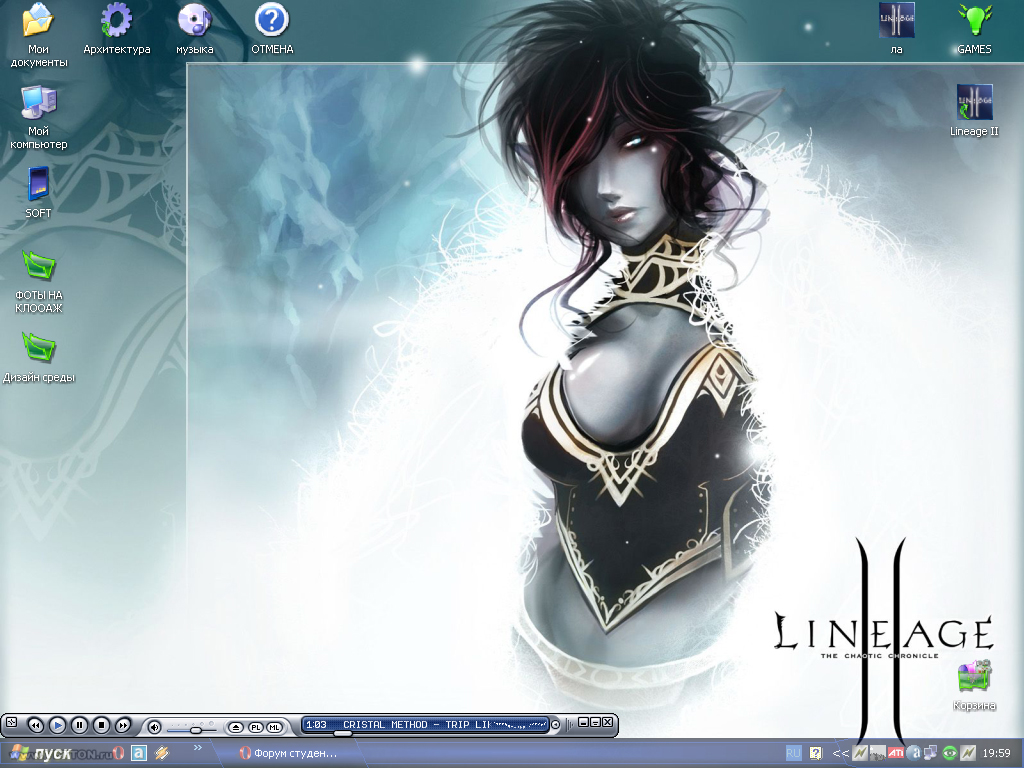Open the GAMES desktop icon
Screen dimensions: 1024x768
pos(974,29)
